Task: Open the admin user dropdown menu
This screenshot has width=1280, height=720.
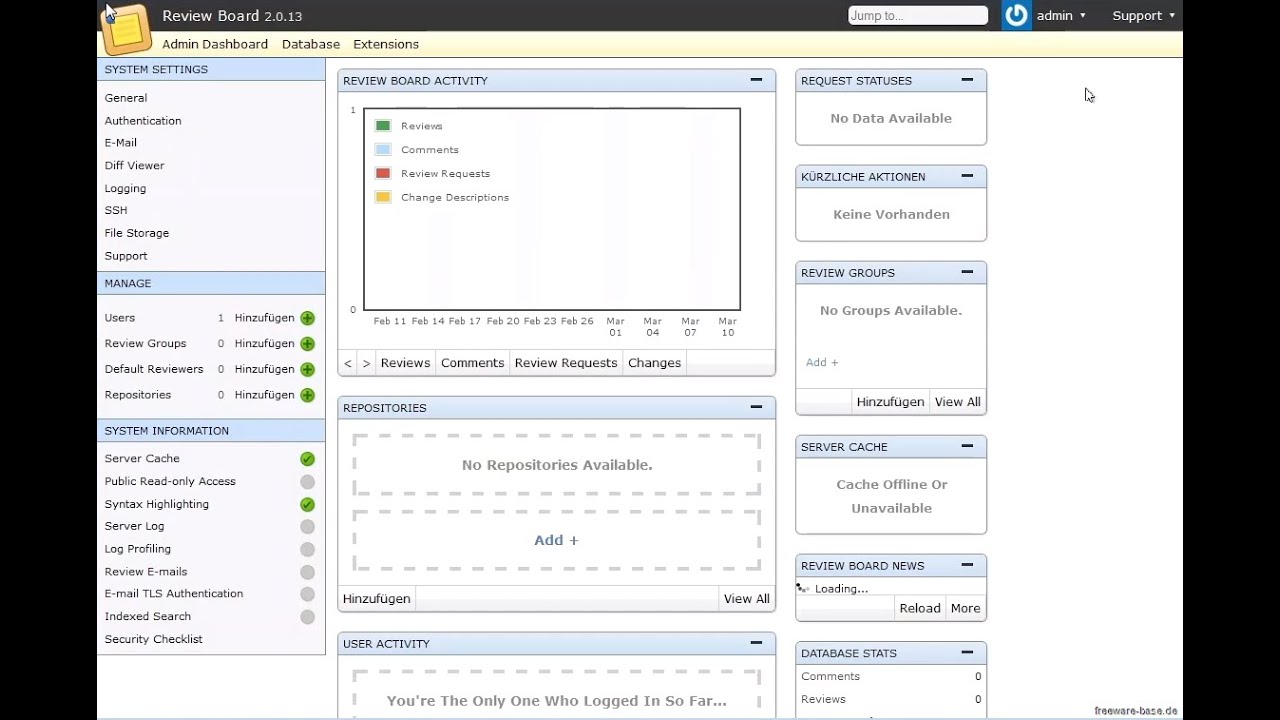Action: click(x=1061, y=16)
